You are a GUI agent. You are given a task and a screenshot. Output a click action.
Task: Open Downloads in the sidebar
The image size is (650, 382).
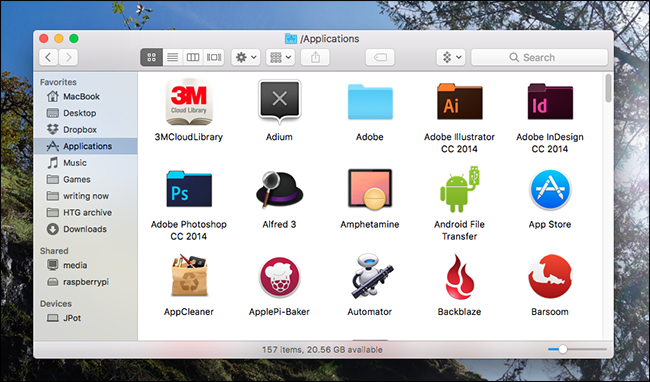(x=86, y=229)
